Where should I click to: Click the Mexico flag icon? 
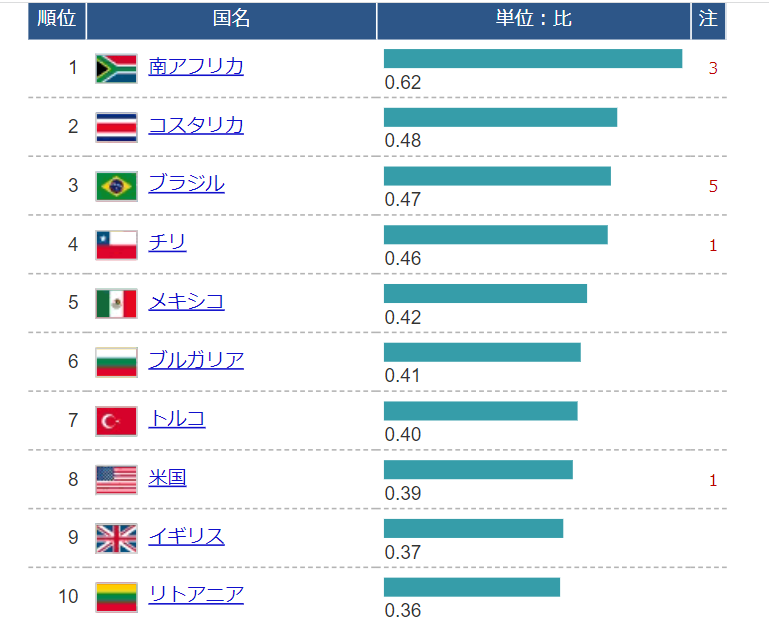(116, 303)
